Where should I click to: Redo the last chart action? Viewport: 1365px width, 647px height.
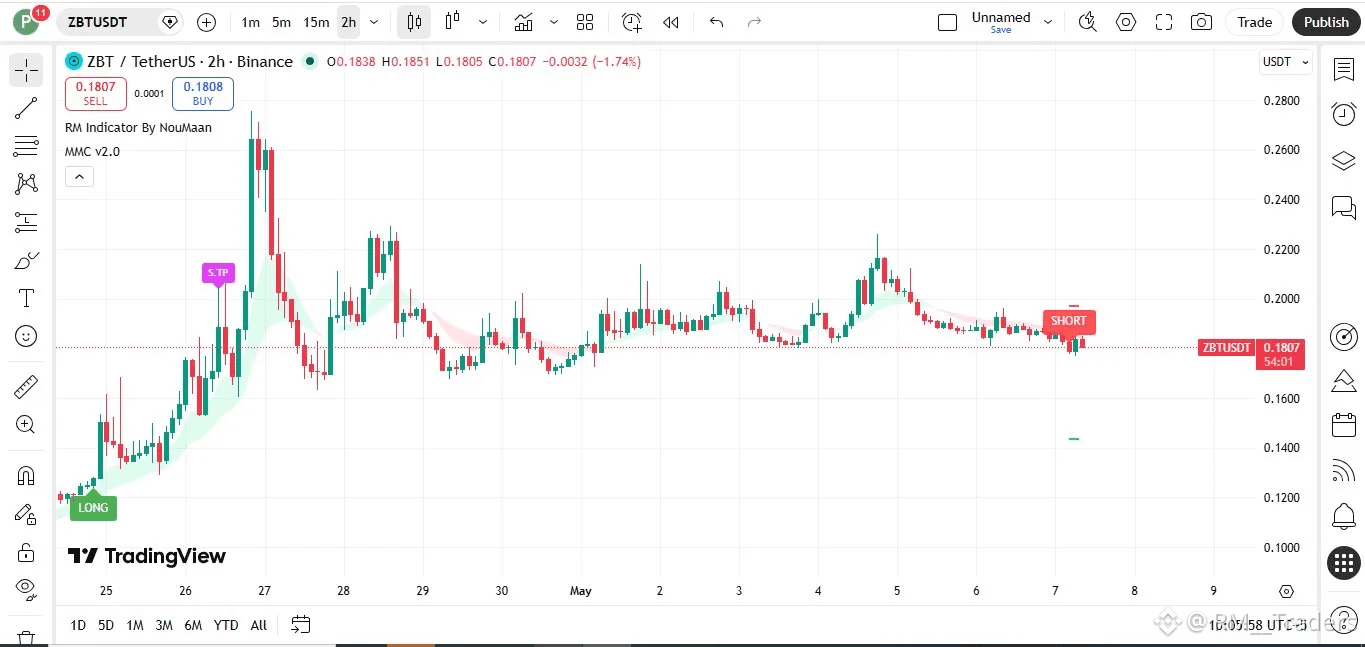point(755,22)
